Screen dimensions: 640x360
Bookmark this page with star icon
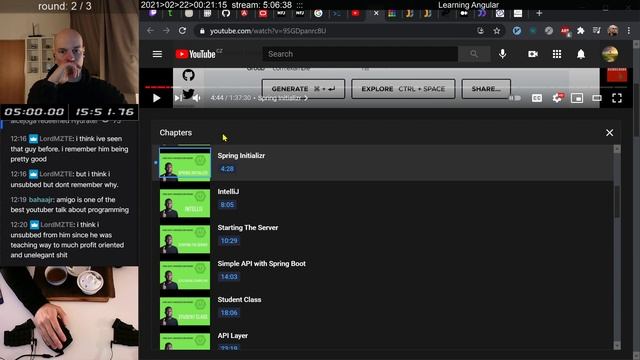(x=497, y=31)
